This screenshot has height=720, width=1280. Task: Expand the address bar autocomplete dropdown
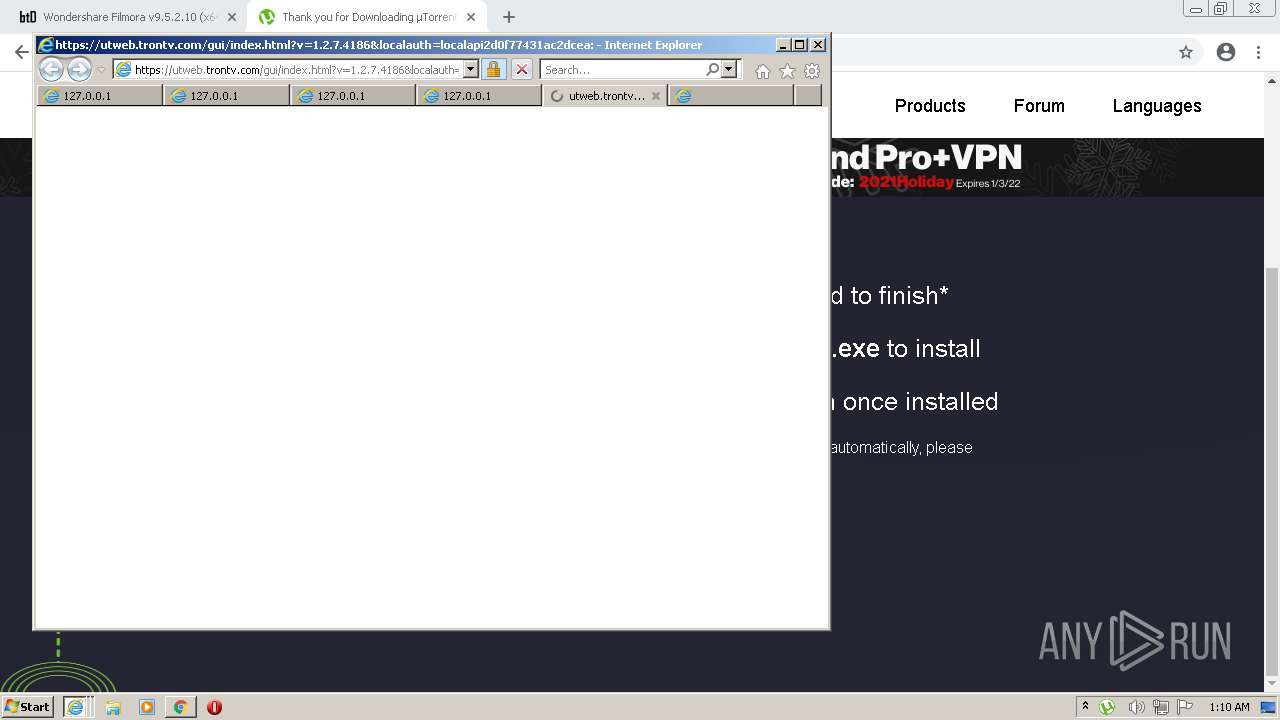point(471,70)
